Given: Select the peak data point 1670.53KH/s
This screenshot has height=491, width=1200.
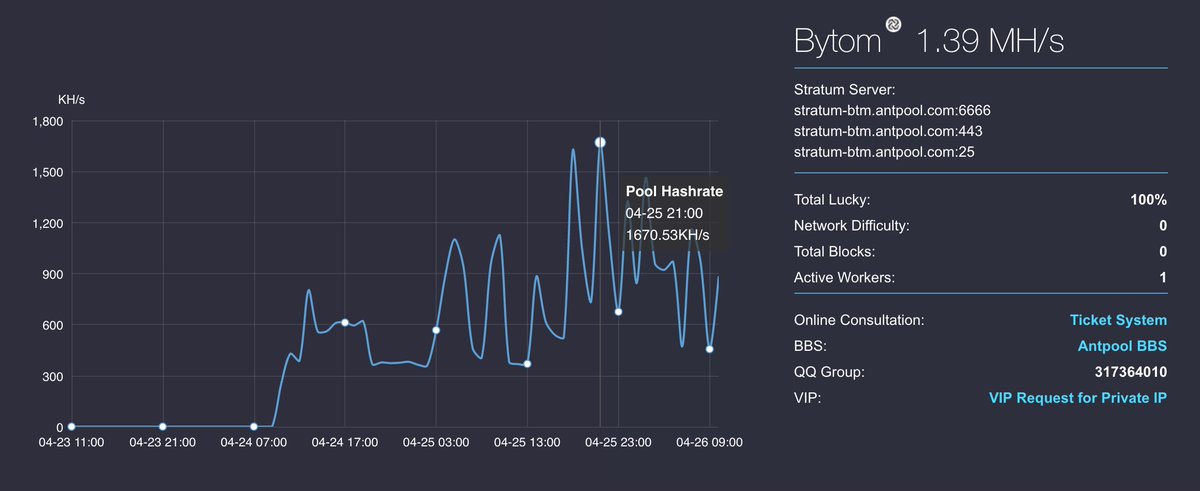Looking at the screenshot, I should [x=600, y=143].
